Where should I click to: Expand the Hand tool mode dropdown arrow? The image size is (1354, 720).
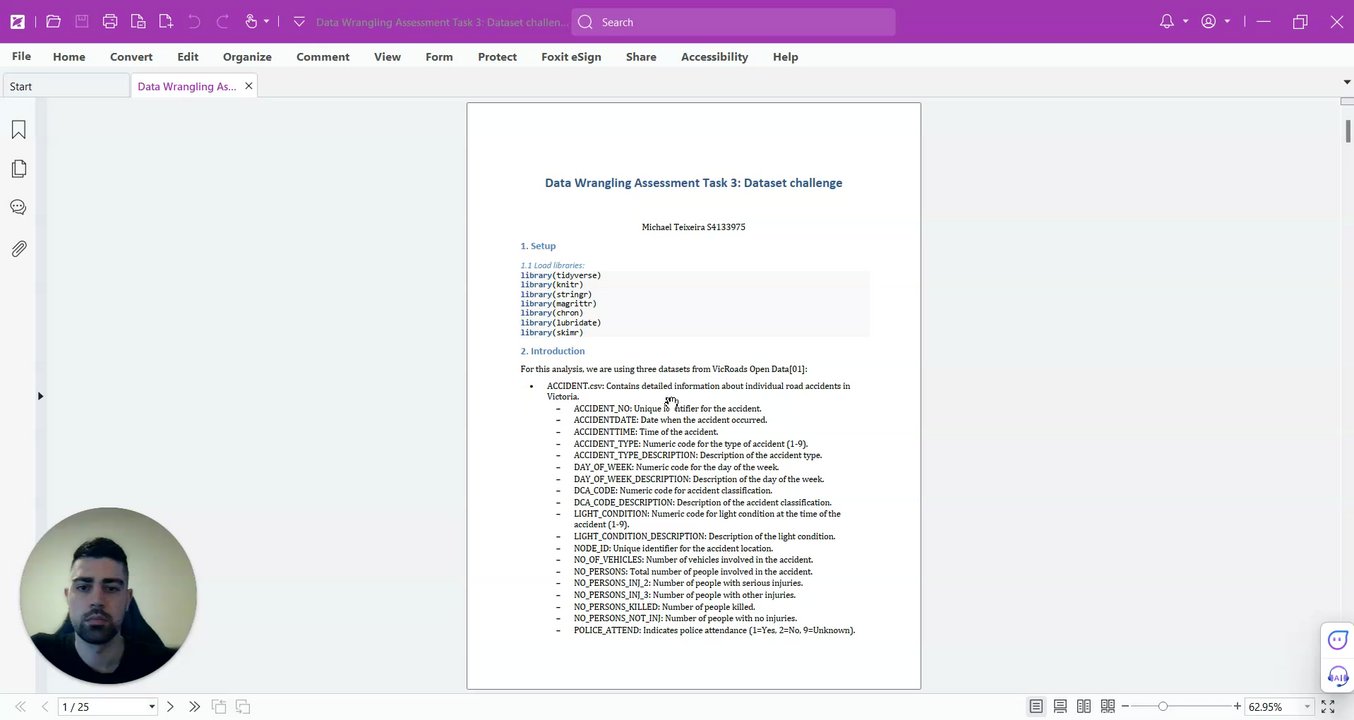click(266, 21)
